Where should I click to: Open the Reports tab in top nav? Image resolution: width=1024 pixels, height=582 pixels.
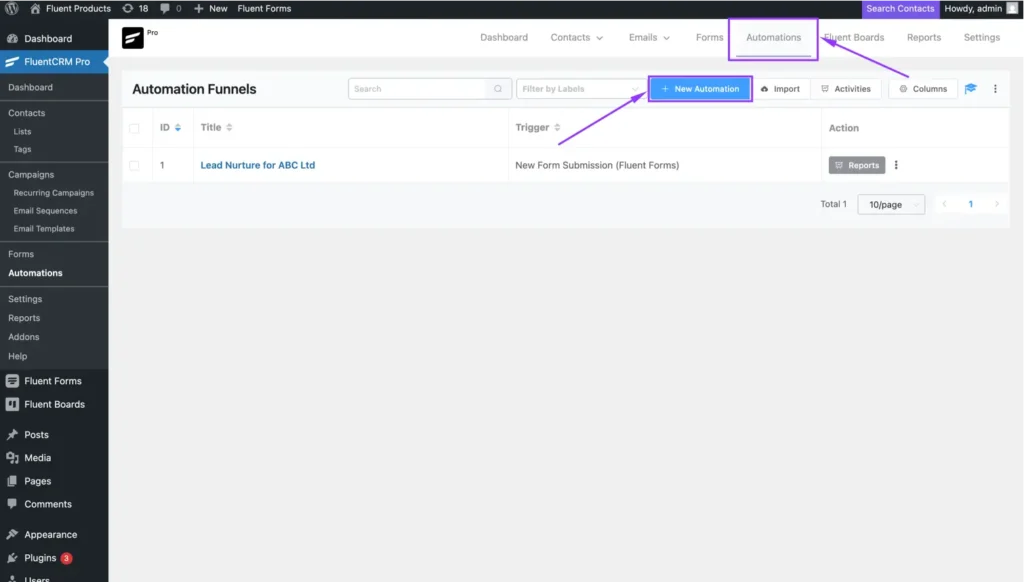click(923, 38)
